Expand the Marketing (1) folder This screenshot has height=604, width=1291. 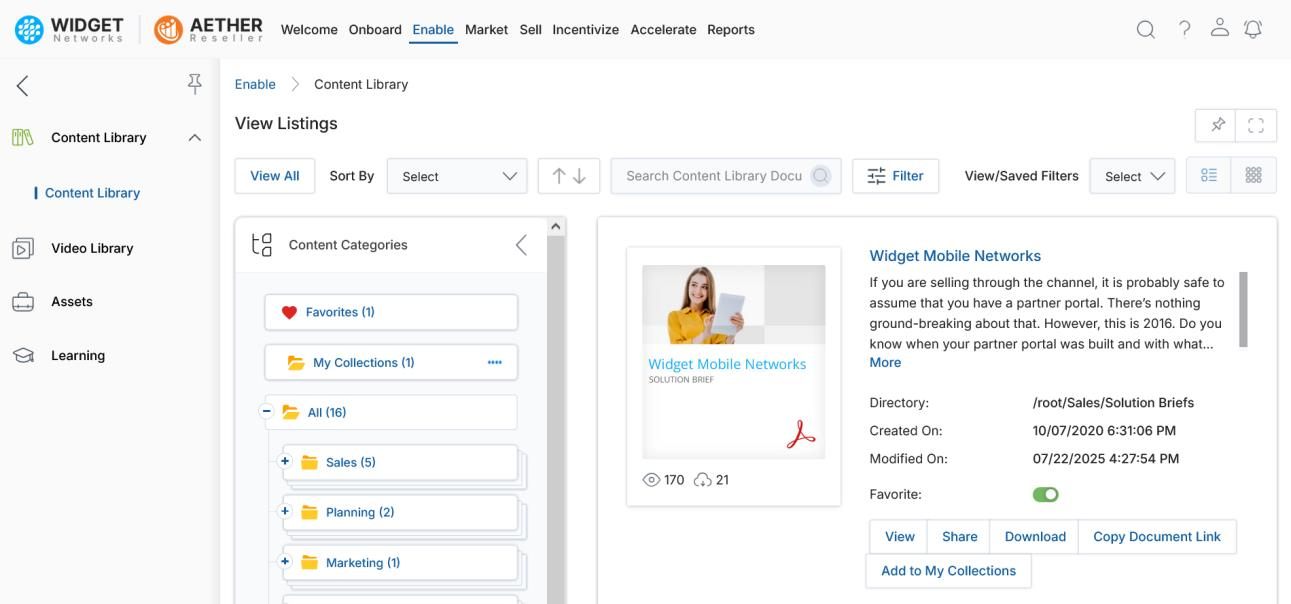(284, 561)
